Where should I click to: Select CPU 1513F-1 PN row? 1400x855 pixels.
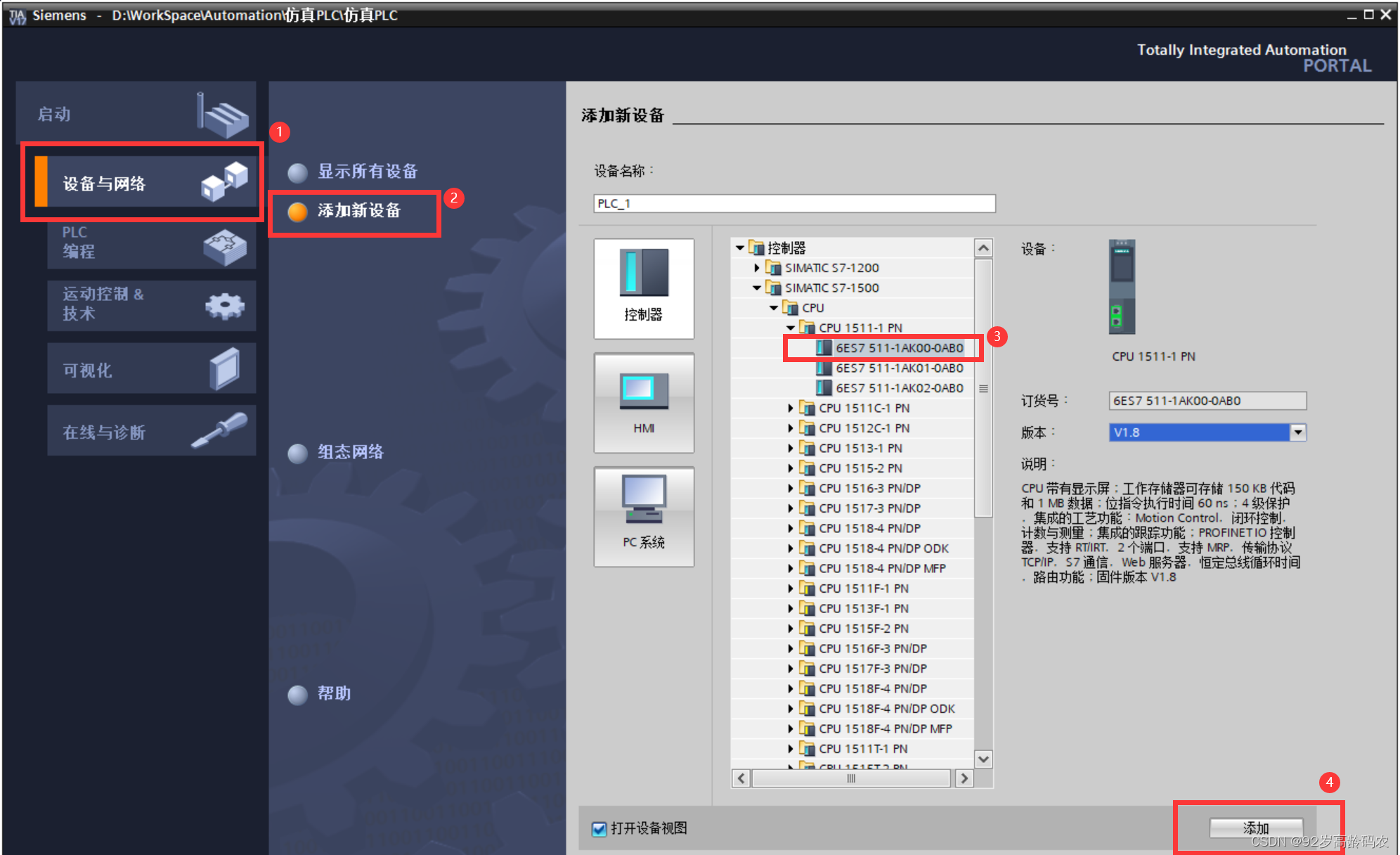[852, 608]
